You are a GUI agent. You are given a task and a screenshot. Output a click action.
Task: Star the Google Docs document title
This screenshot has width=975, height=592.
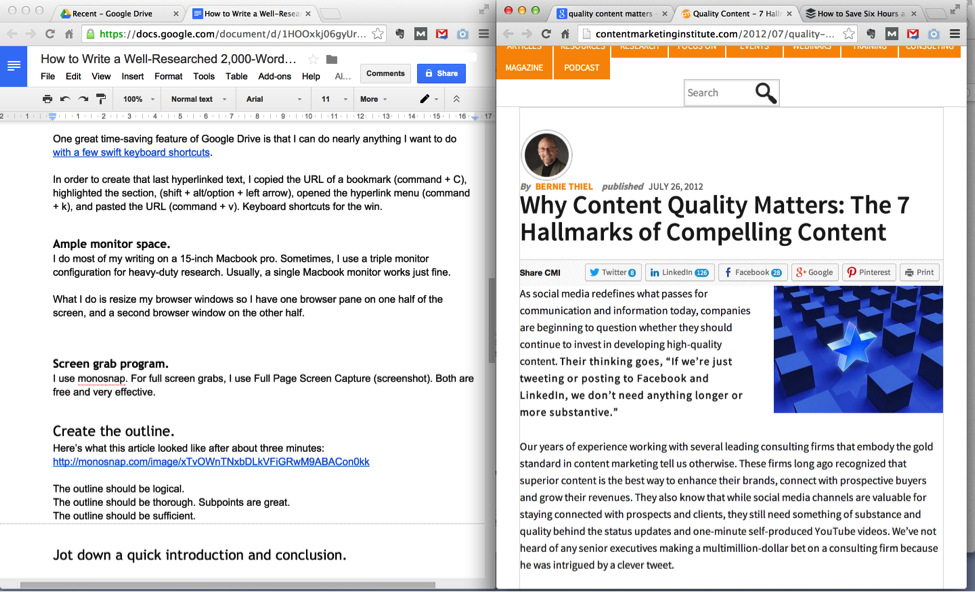(313, 60)
